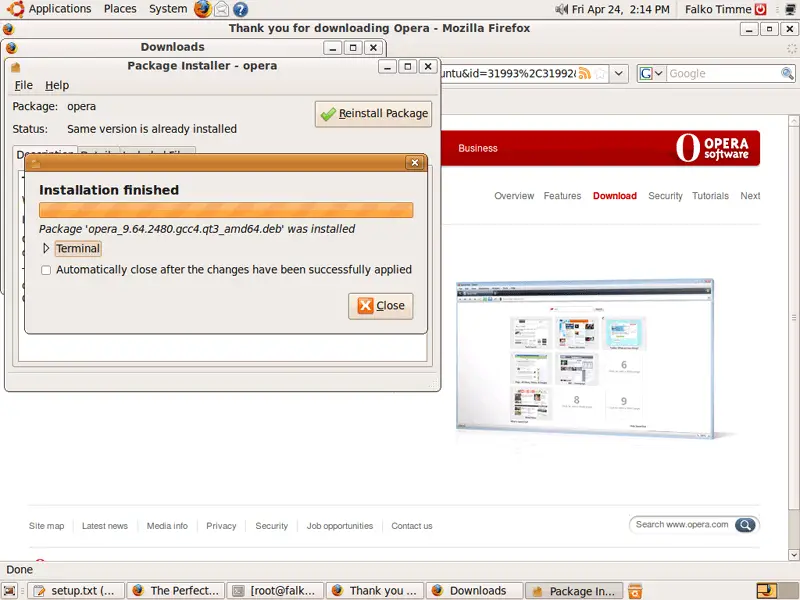Click the clock showing Fri Apr 24, 2:14 PM

620,9
